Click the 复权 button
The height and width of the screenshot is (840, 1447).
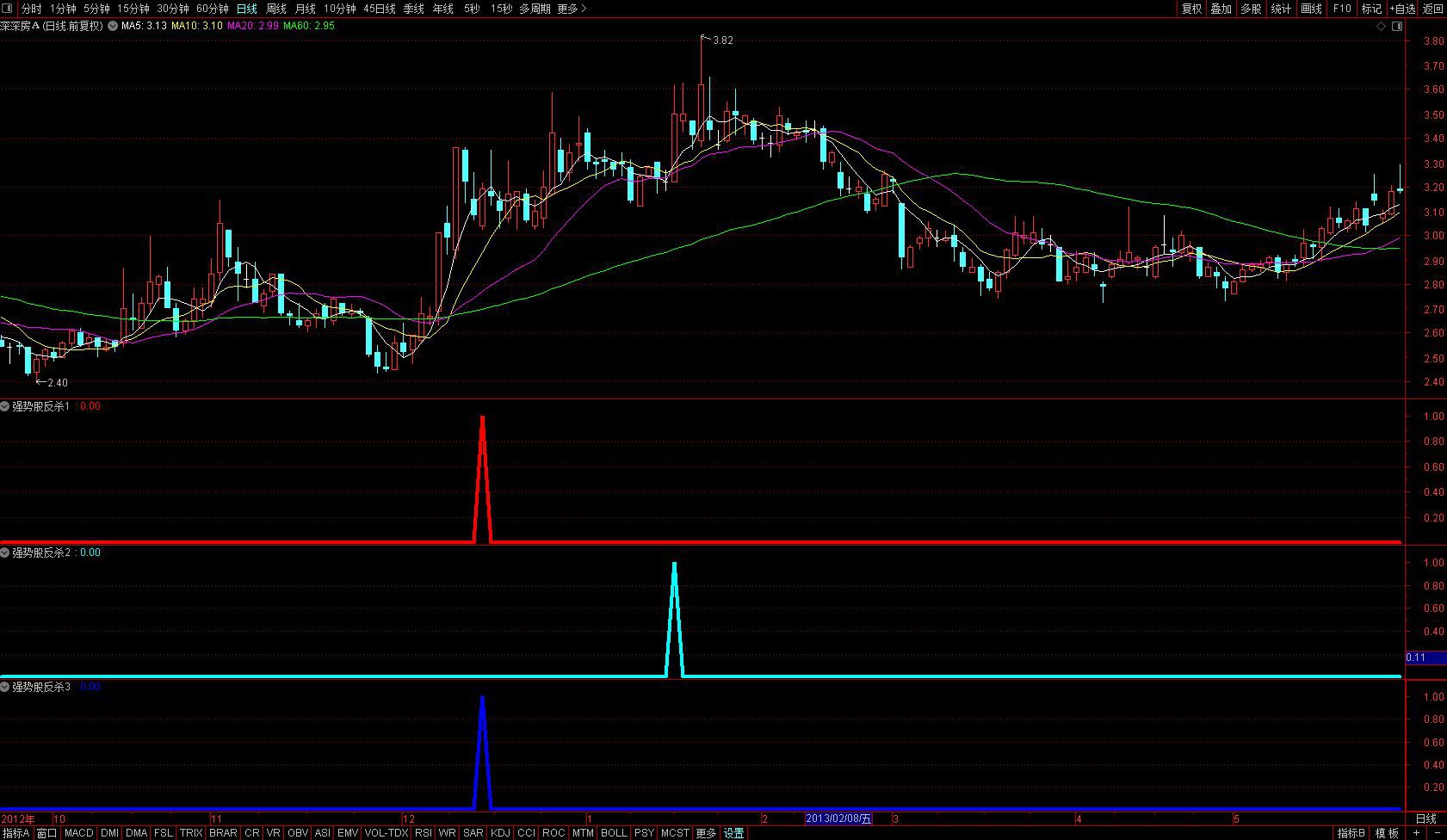1191,9
